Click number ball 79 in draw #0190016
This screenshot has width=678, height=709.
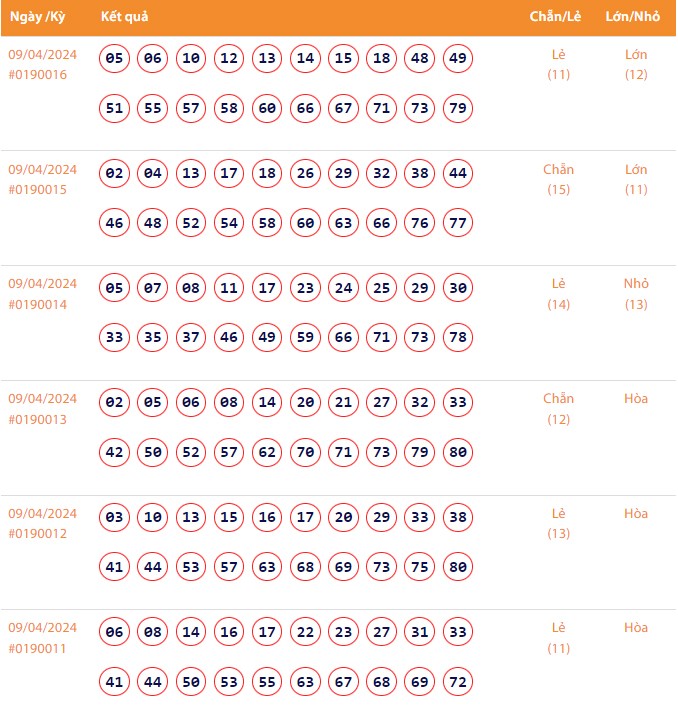[458, 108]
